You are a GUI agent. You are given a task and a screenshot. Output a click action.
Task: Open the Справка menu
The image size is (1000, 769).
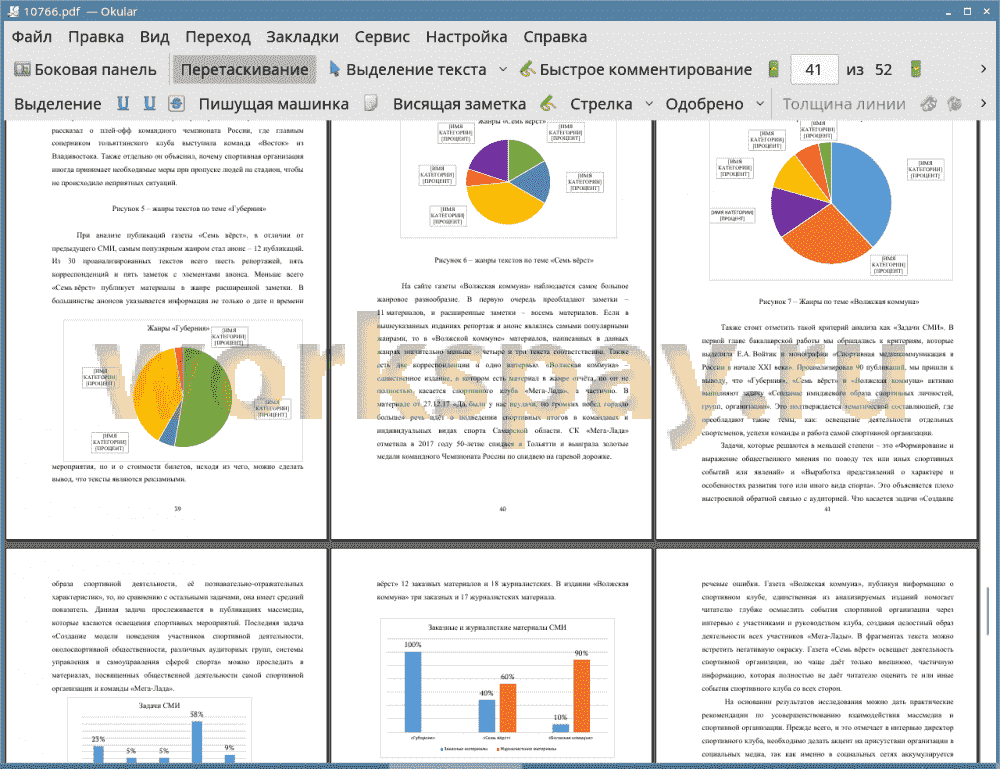555,37
